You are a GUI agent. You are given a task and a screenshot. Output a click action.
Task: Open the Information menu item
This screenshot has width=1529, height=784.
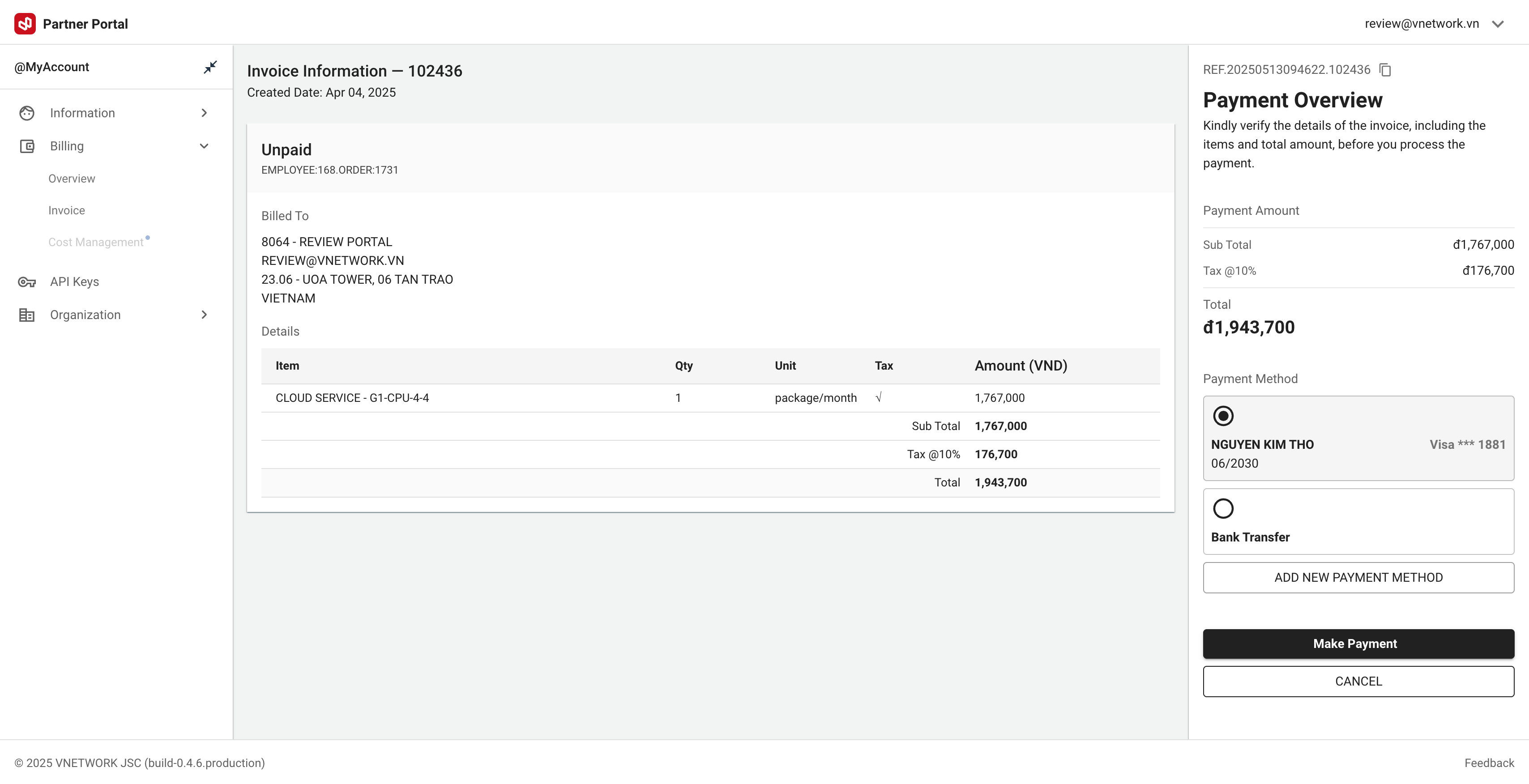82,113
